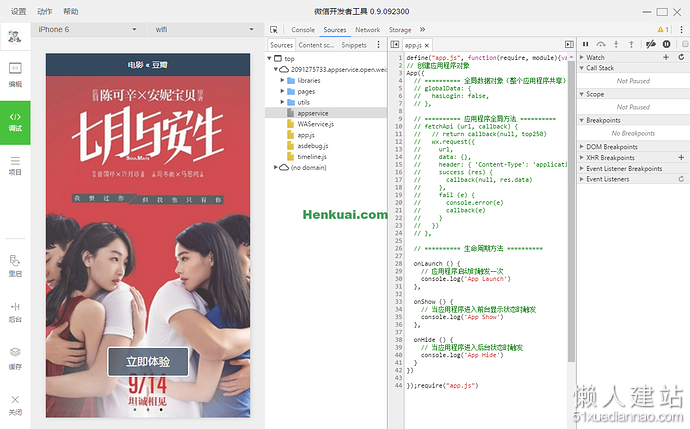Add an XHR breakpoint with plus icon

click(x=681, y=158)
